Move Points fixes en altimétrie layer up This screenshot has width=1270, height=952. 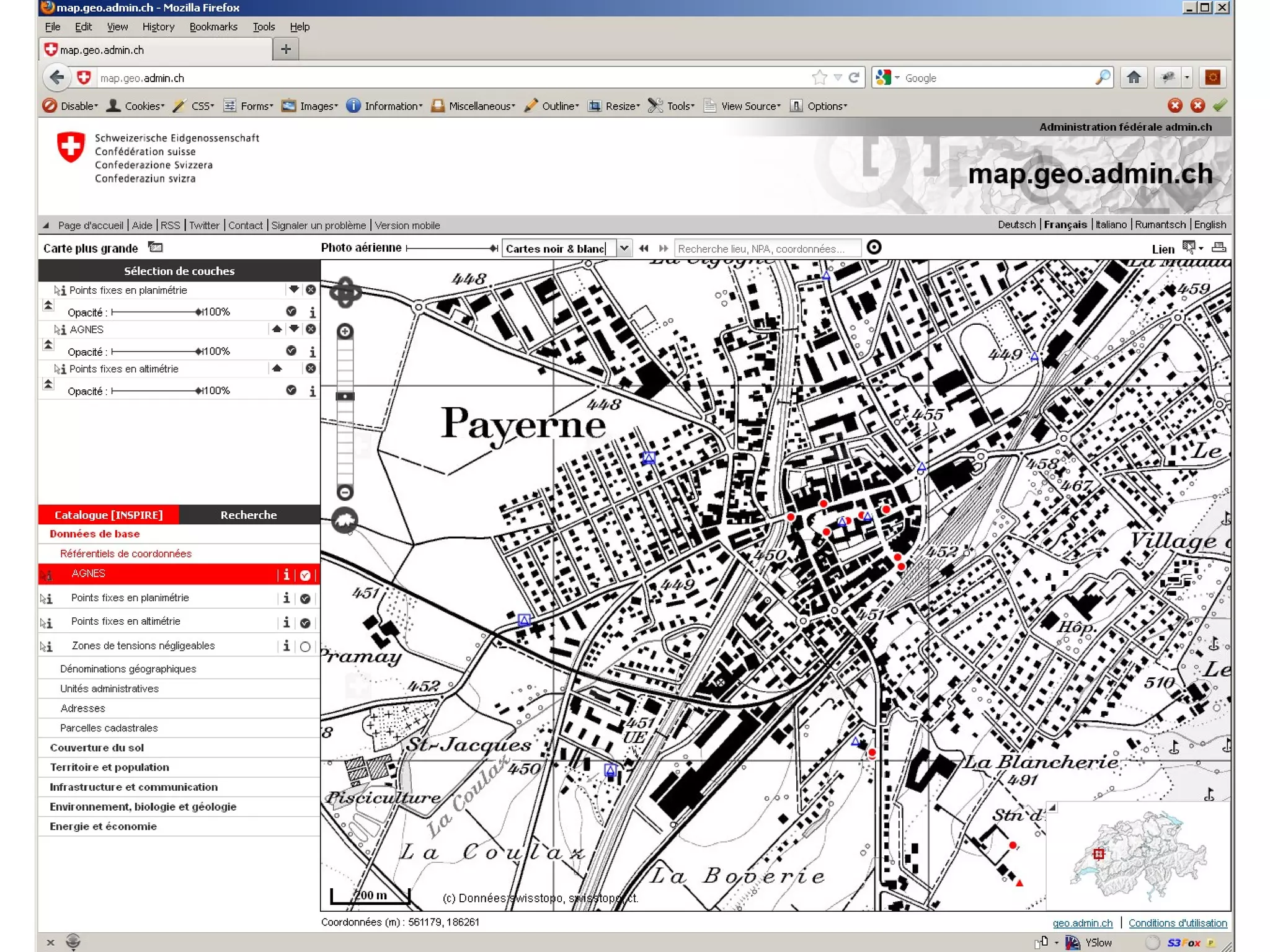coord(277,369)
